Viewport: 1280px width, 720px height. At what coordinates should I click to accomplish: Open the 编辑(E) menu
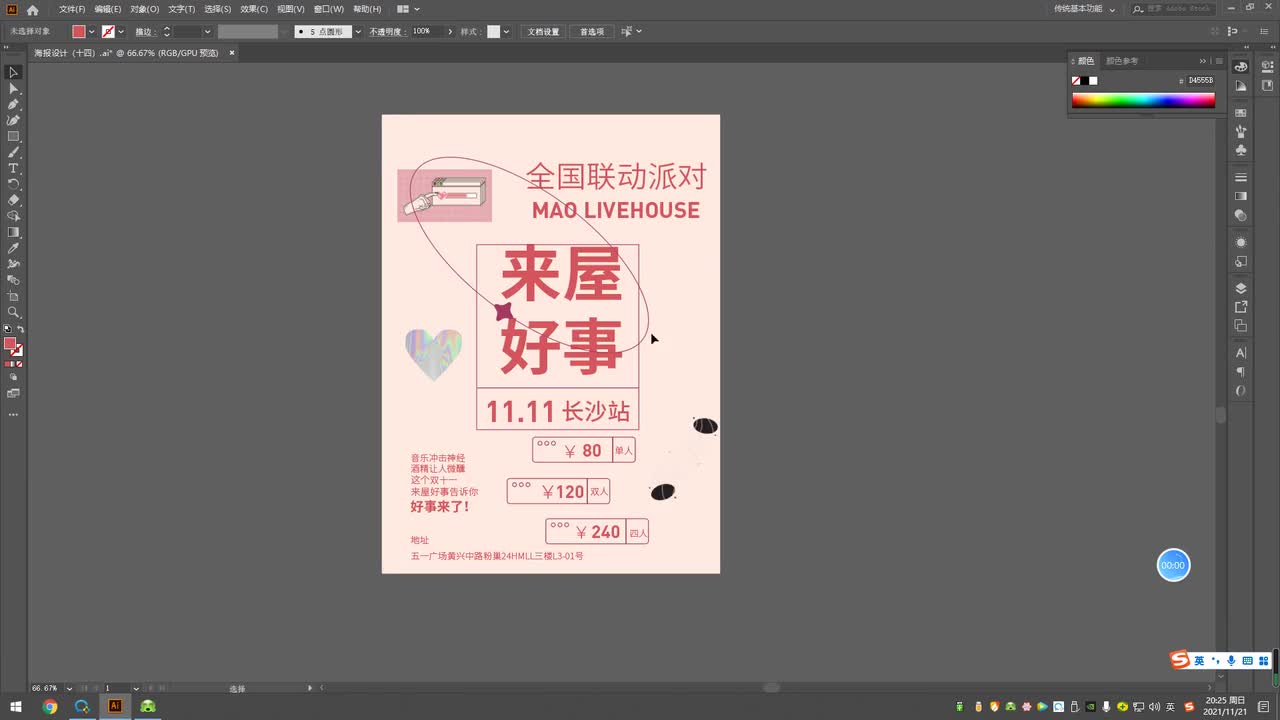point(108,9)
